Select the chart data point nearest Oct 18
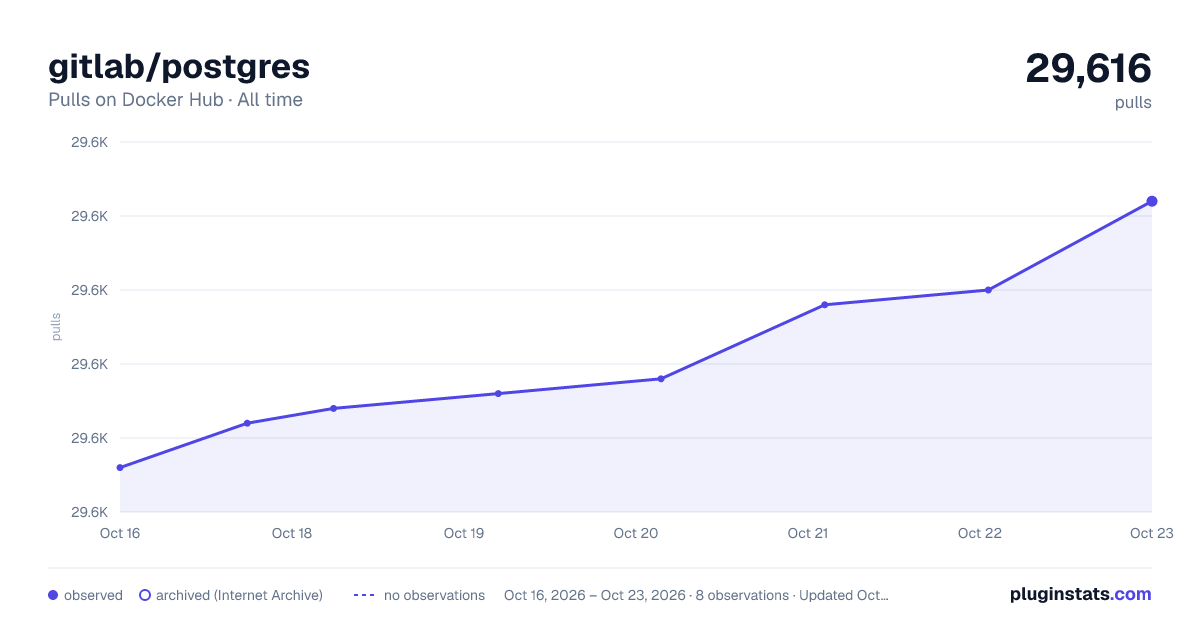 [x=333, y=408]
